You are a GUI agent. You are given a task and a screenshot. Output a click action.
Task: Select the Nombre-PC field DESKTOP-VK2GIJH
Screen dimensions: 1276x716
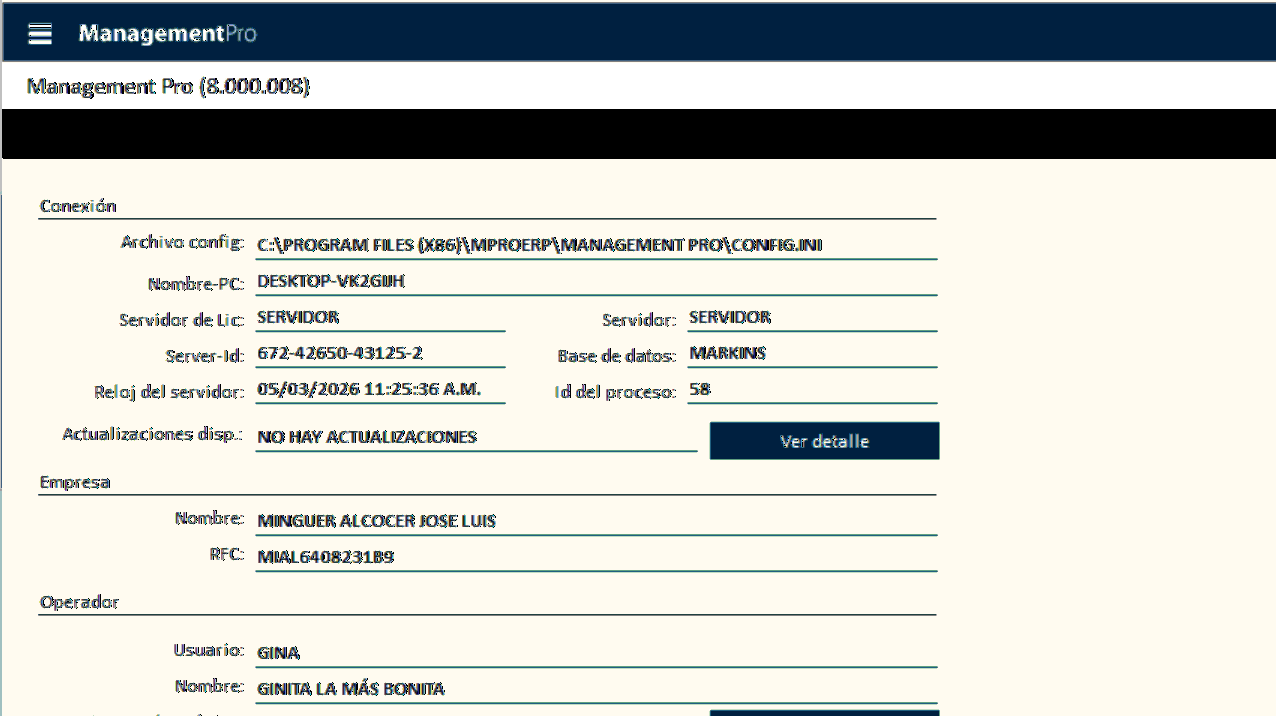click(x=595, y=282)
